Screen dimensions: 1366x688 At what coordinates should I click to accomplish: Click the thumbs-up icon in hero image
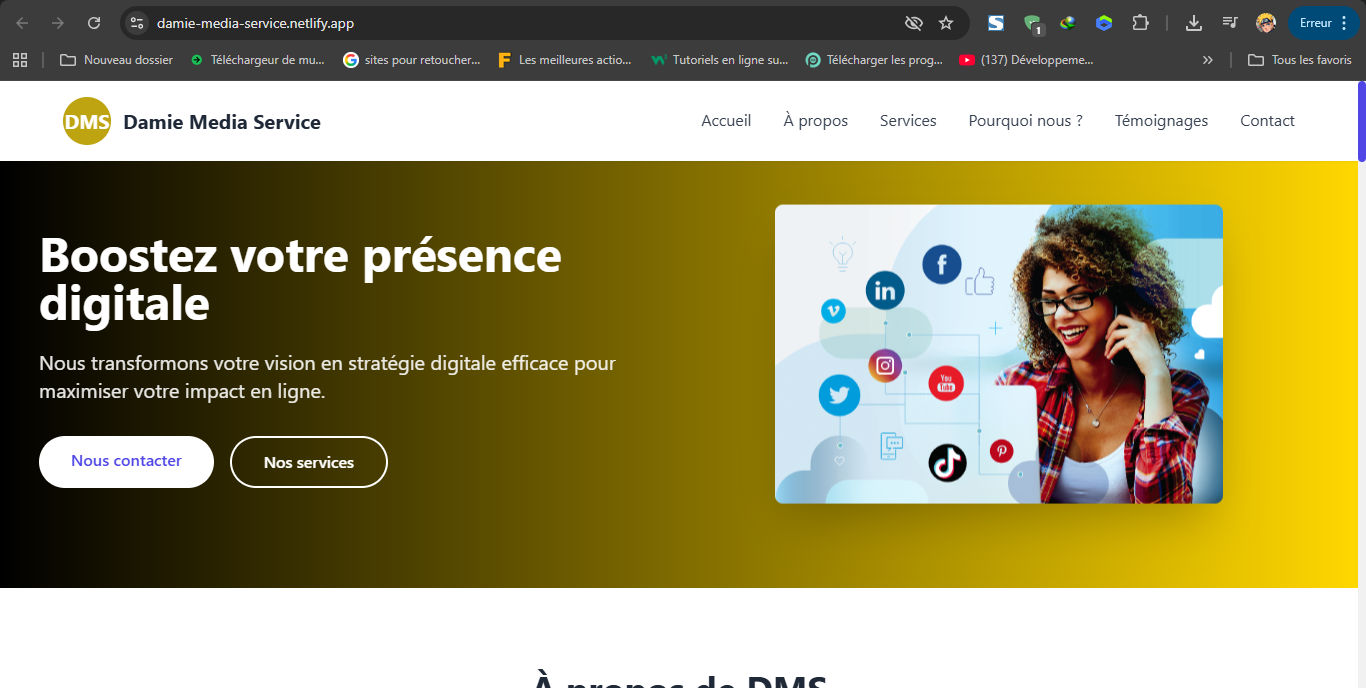[980, 281]
